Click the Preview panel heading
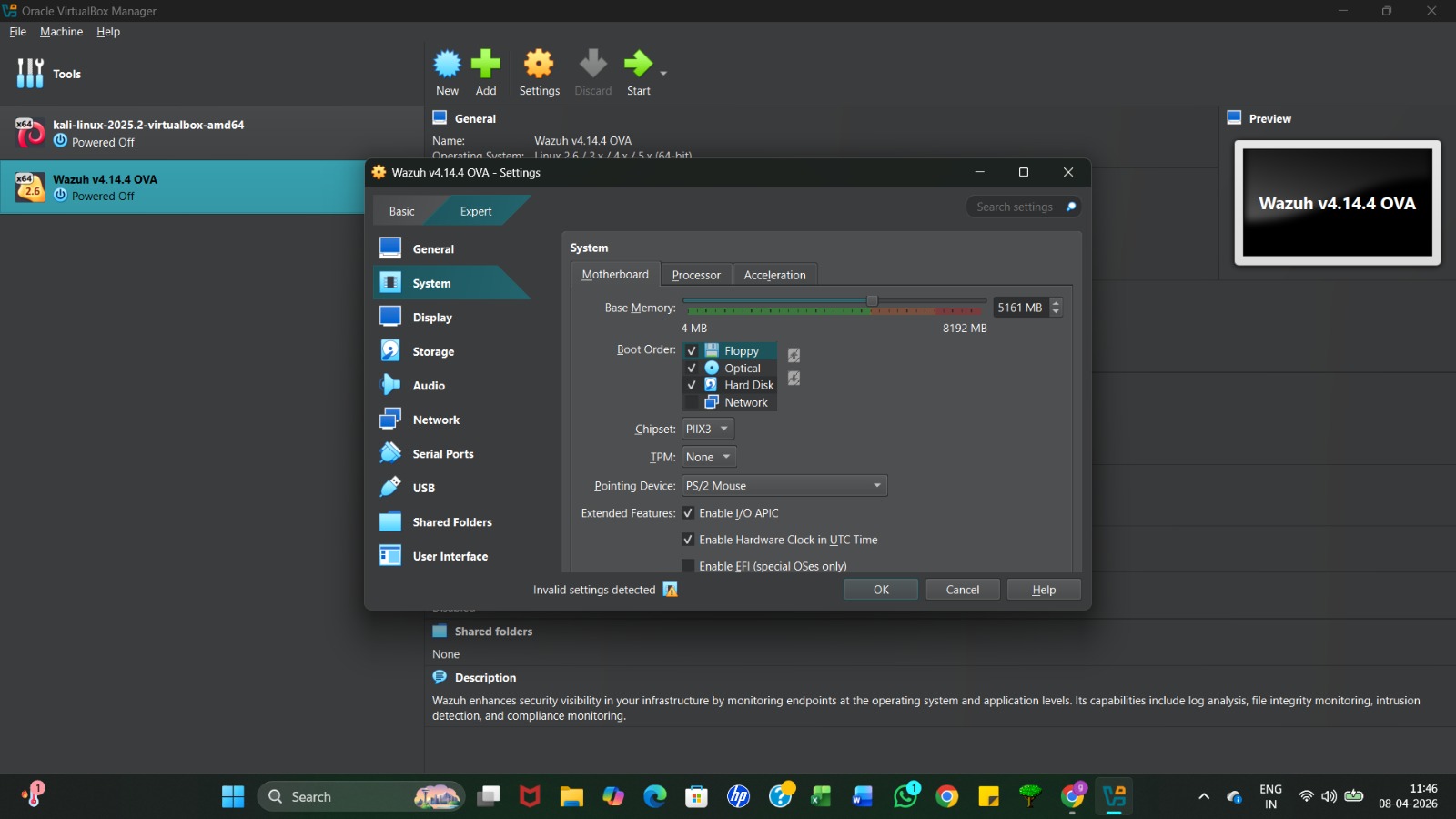The height and width of the screenshot is (819, 1456). 1269,118
